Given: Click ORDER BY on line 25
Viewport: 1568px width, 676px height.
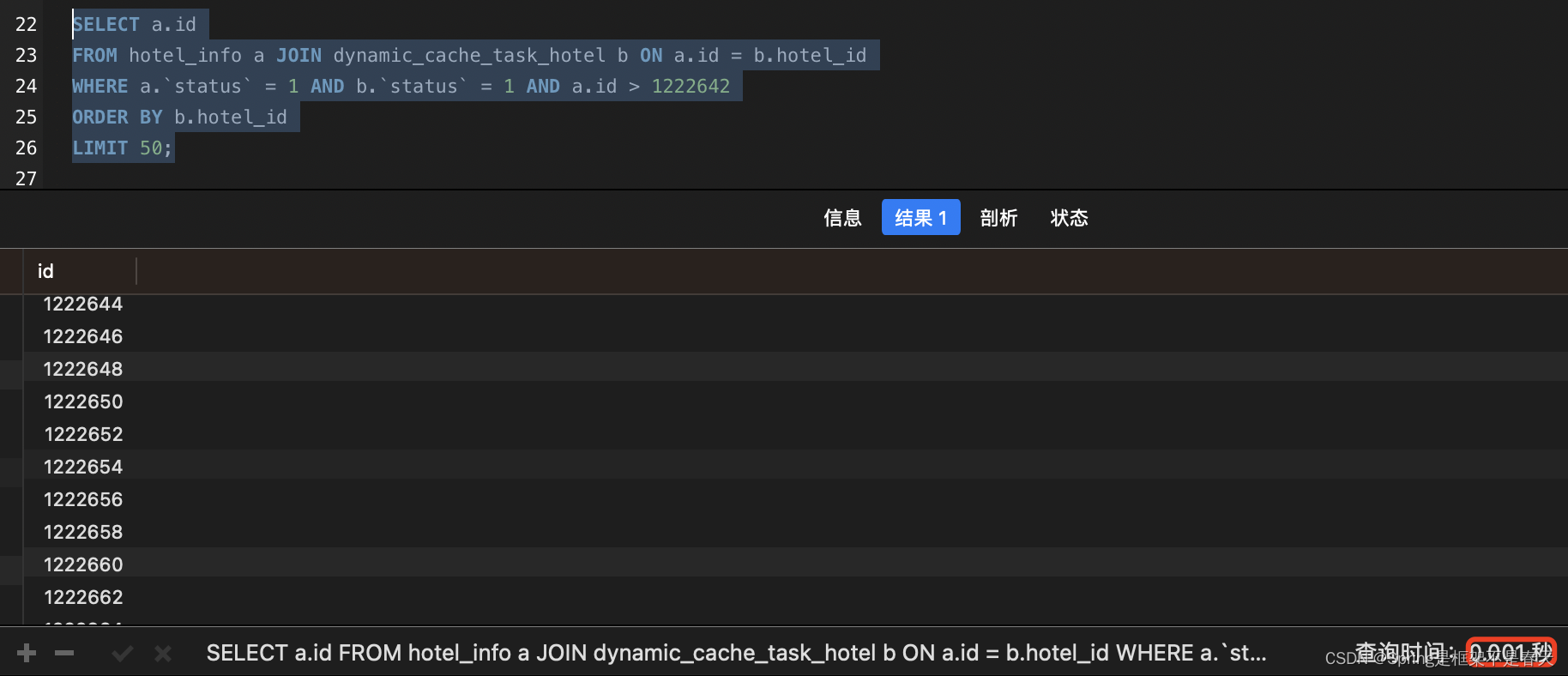Looking at the screenshot, I should point(118,117).
